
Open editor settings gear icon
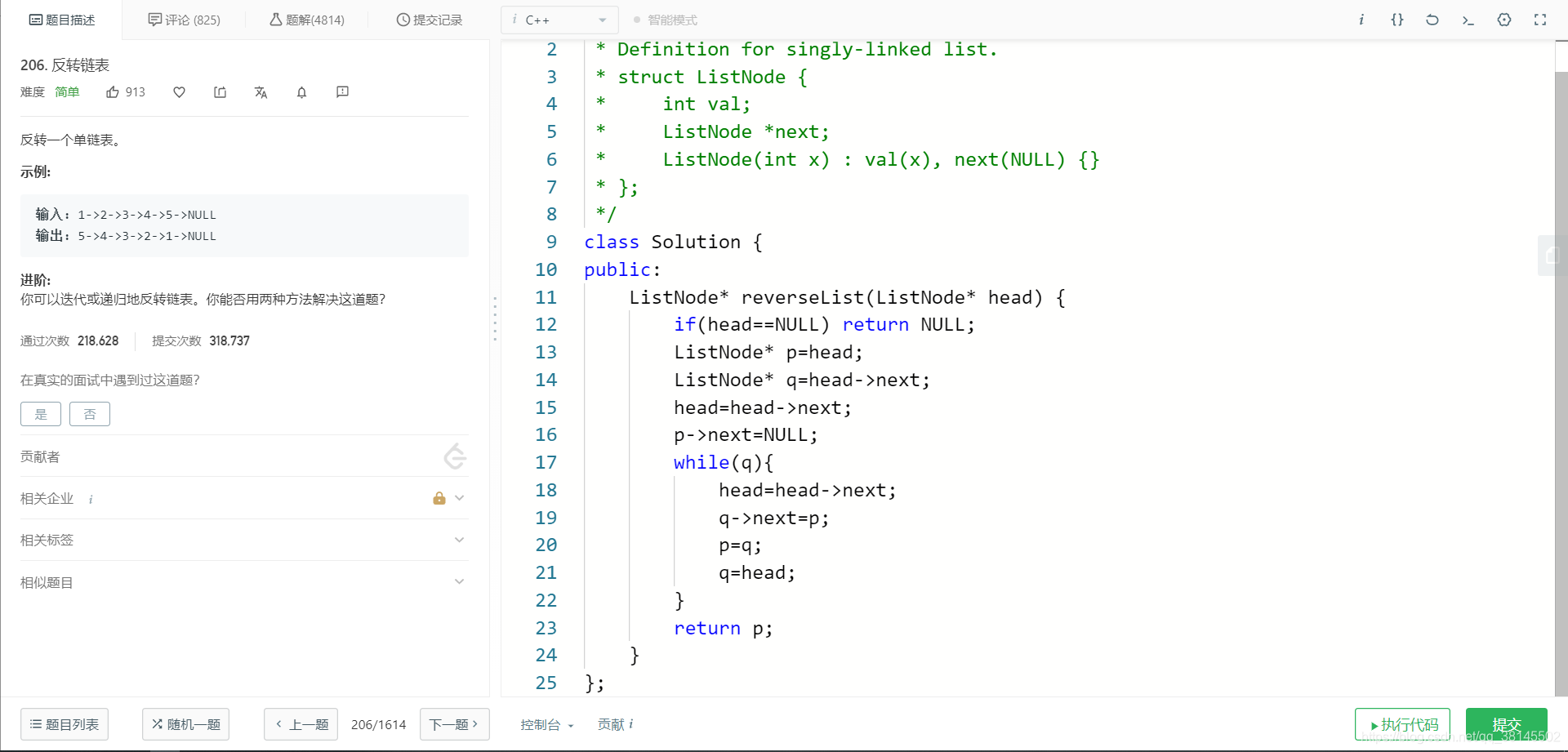(x=1504, y=20)
